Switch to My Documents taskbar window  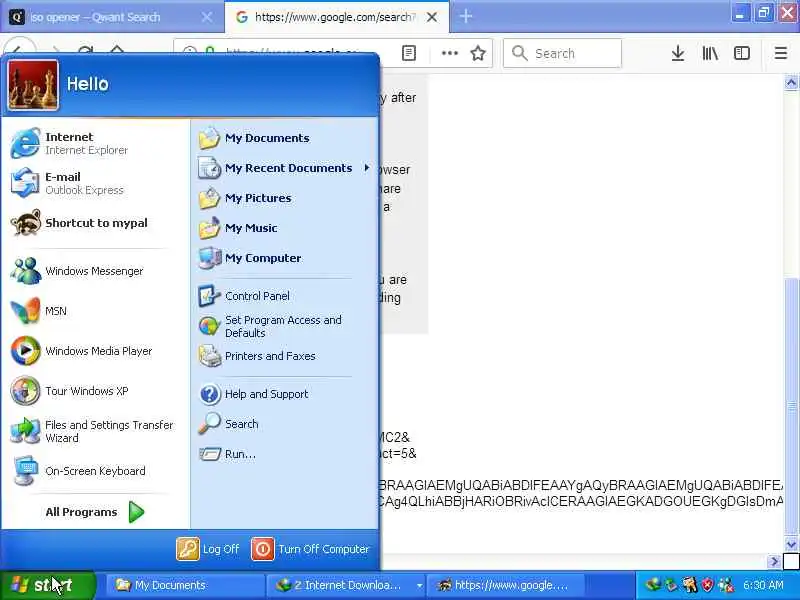pyautogui.click(x=184, y=585)
